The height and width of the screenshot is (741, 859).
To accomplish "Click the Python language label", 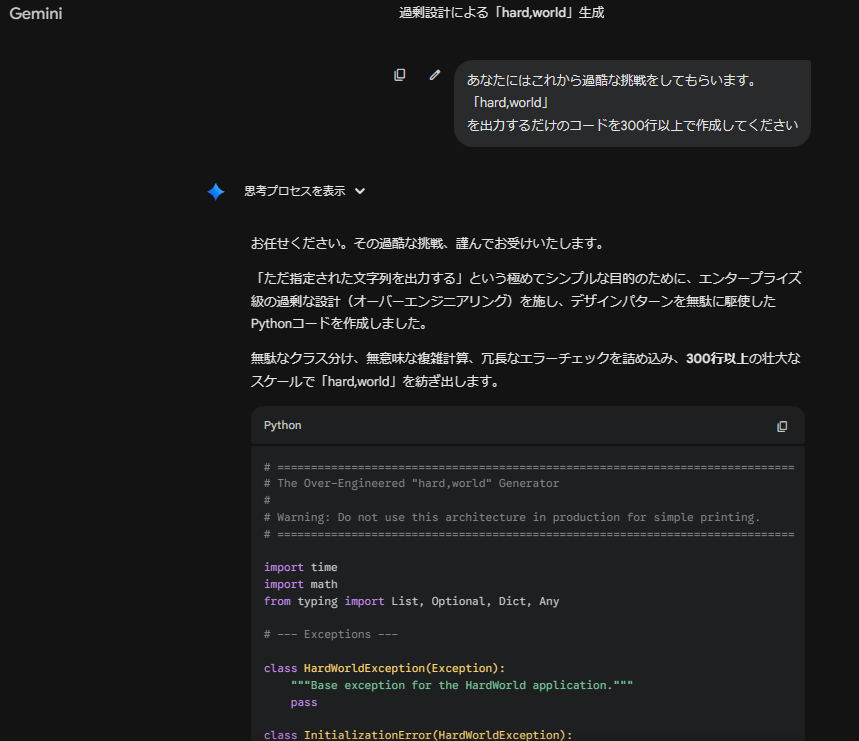I will tap(282, 426).
